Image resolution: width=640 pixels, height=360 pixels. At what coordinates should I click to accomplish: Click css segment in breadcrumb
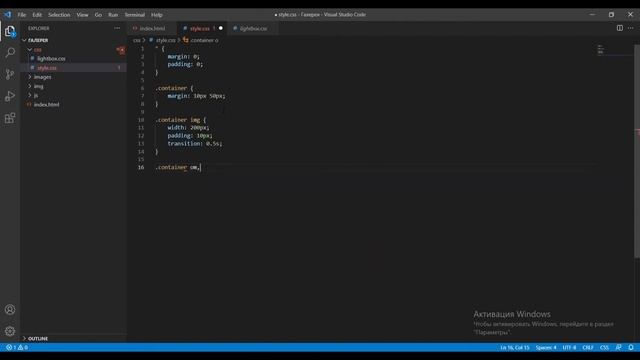click(x=137, y=40)
